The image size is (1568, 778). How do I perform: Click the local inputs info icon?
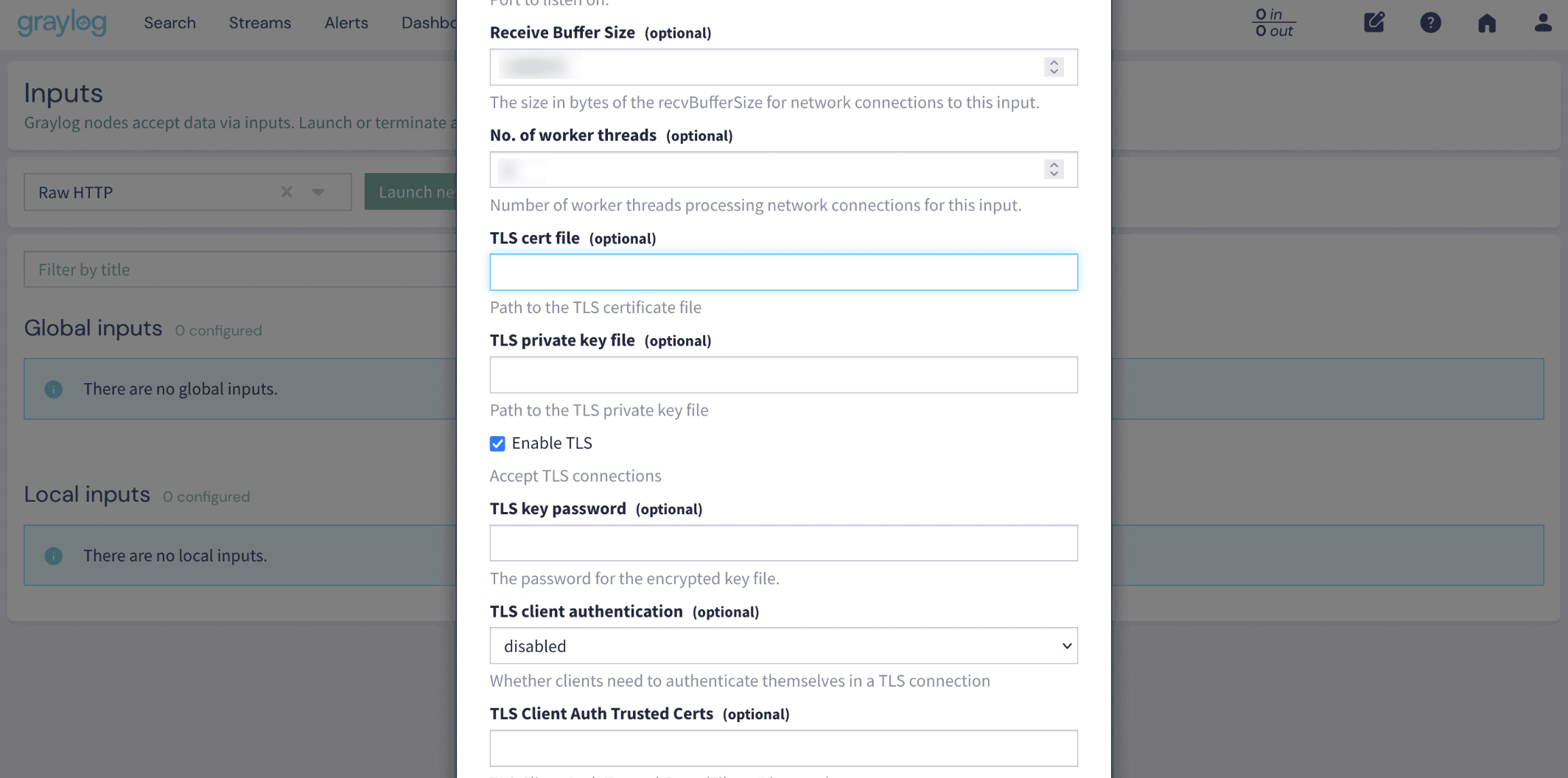click(54, 556)
